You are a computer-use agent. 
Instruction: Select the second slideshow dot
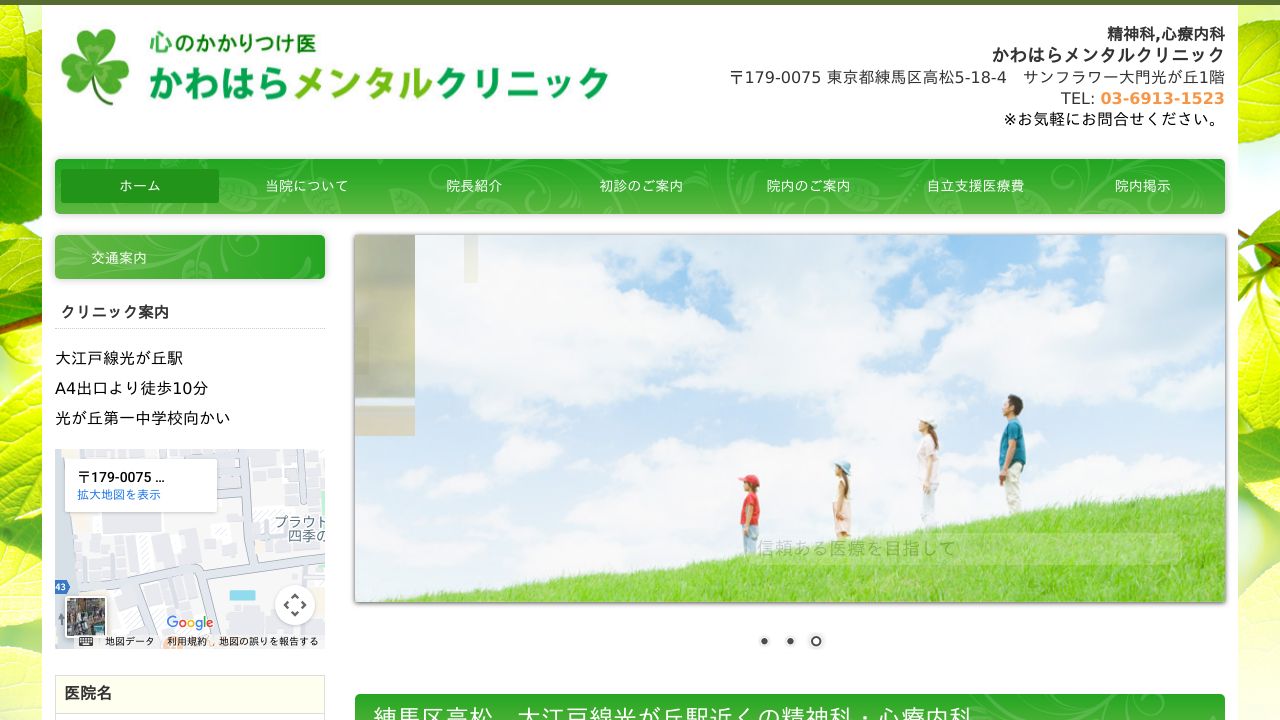790,641
